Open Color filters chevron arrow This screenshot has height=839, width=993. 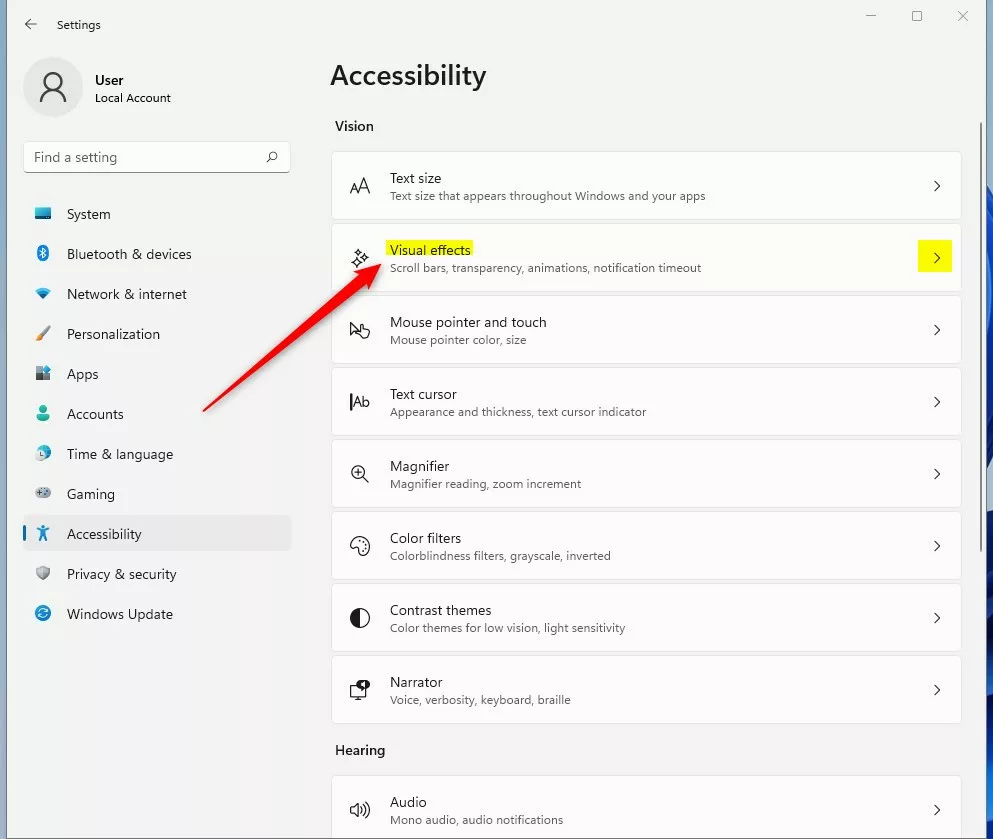[937, 546]
